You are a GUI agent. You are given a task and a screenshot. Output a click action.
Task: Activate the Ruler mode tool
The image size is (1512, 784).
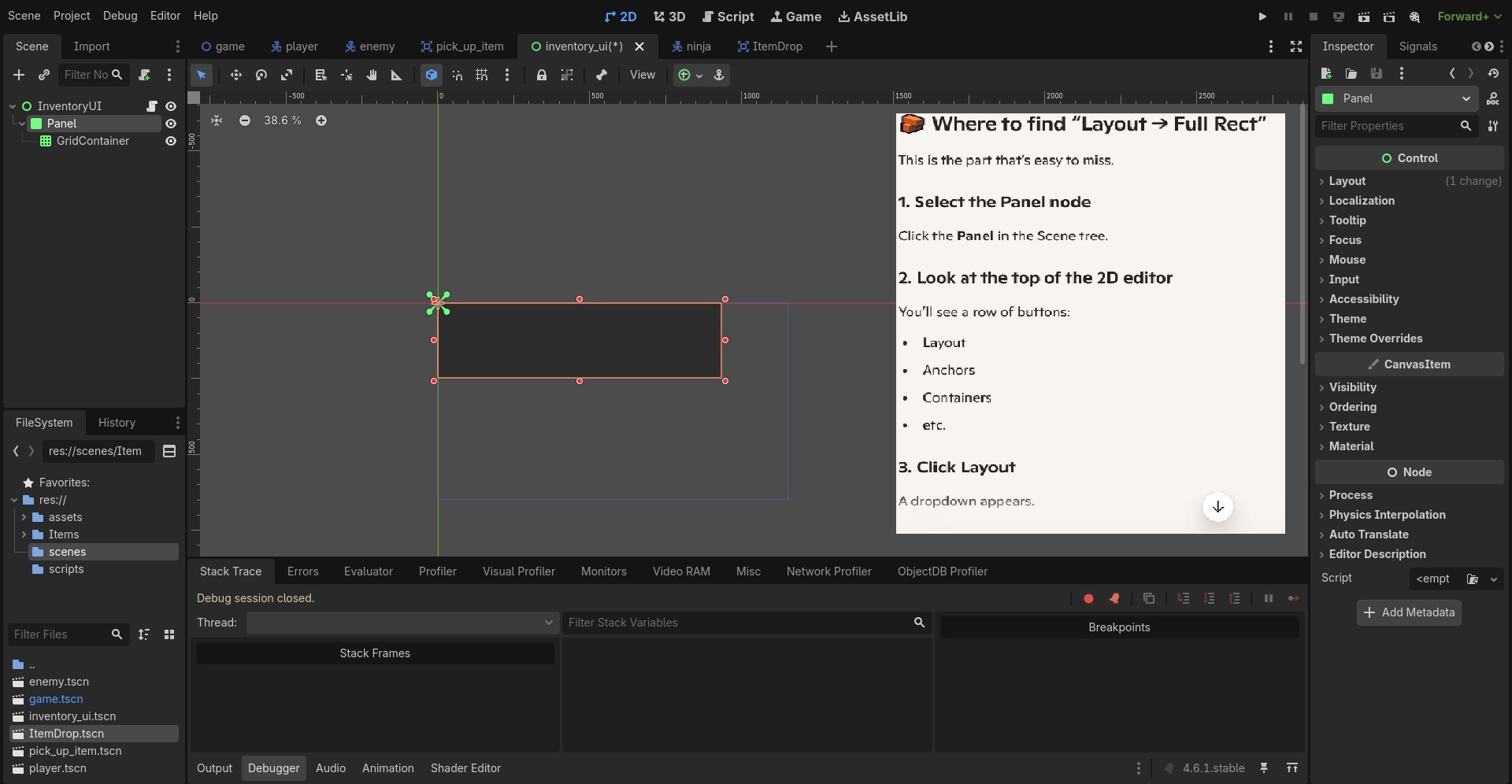[397, 75]
